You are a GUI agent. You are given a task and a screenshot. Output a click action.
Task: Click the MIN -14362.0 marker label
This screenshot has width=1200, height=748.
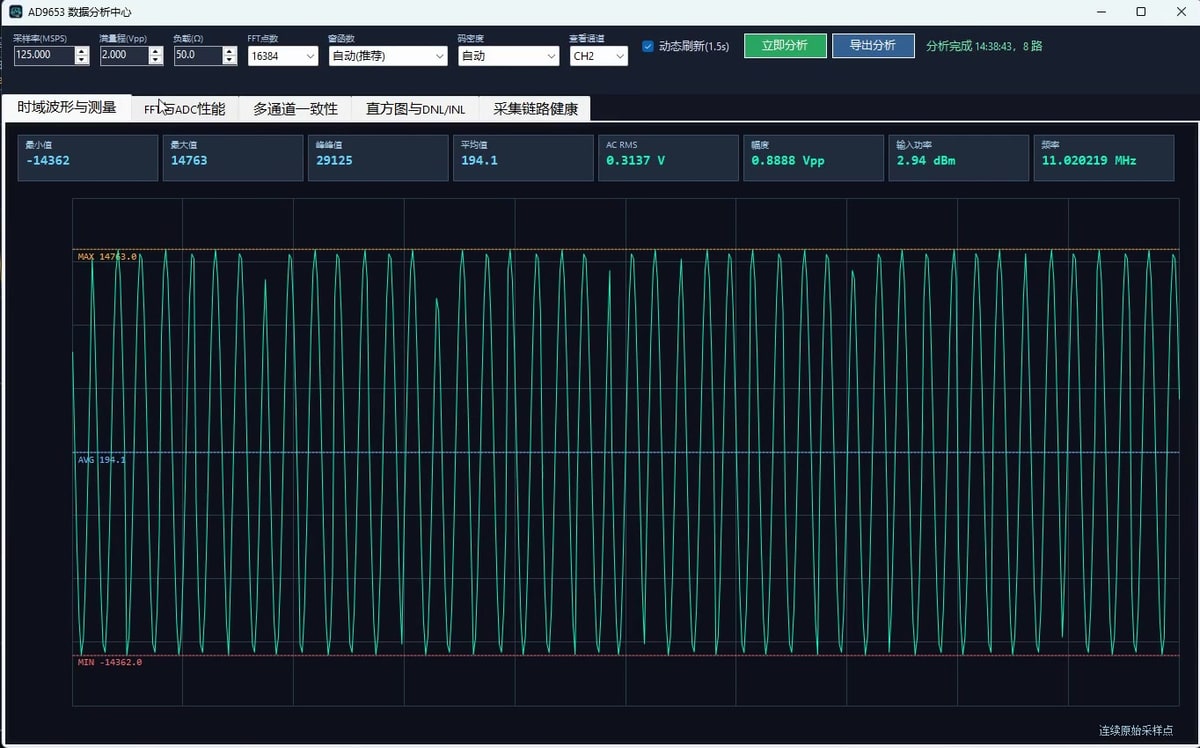(x=110, y=662)
